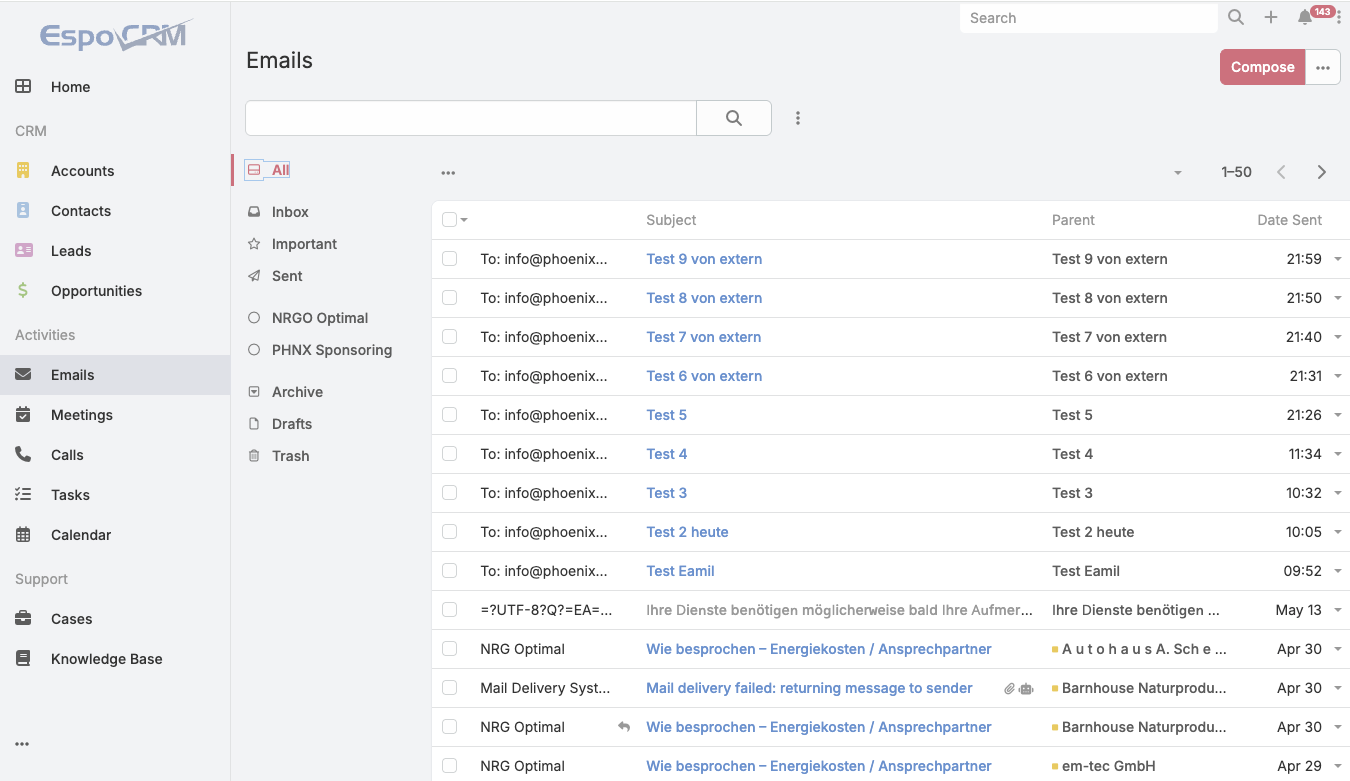1350x781 pixels.
Task: Click the Accounts building icon
Action: pos(23,171)
